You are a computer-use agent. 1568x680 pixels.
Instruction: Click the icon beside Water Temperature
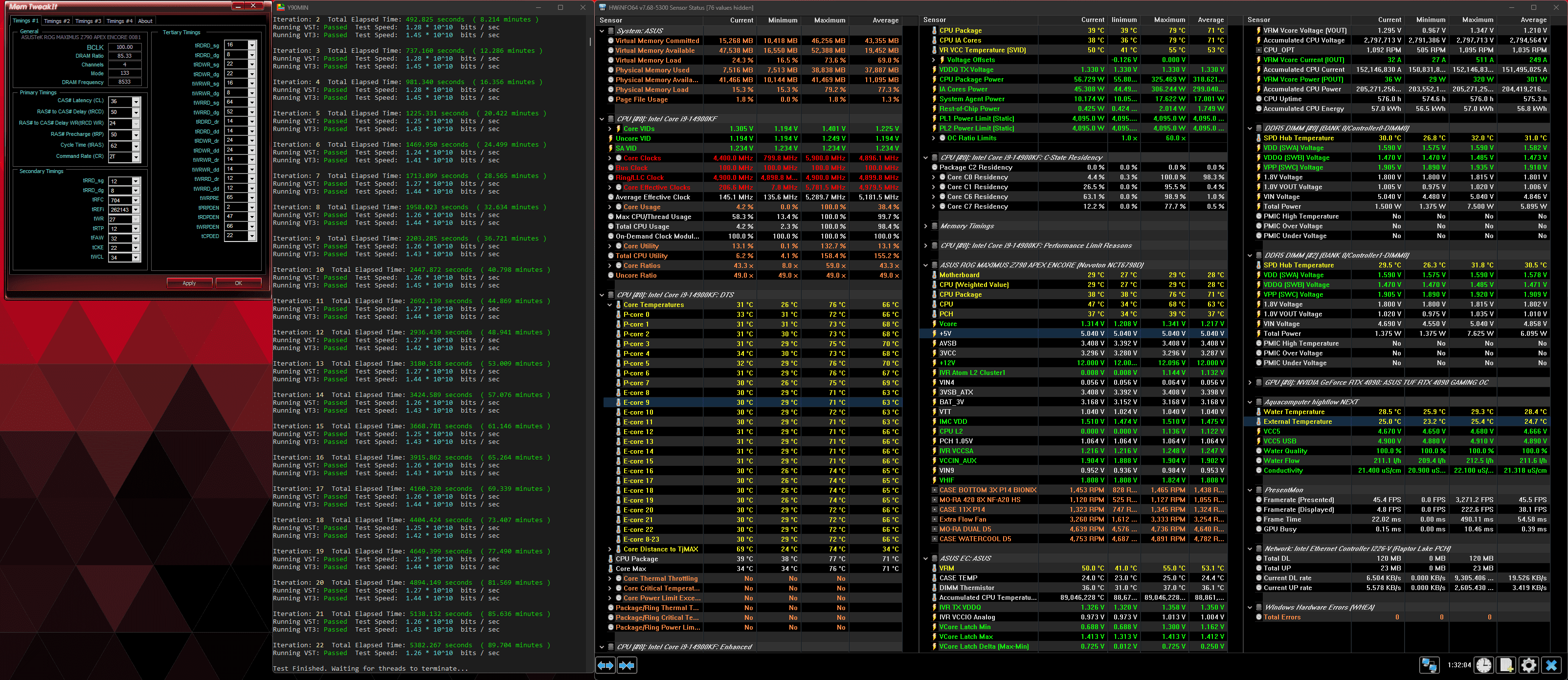click(1258, 412)
